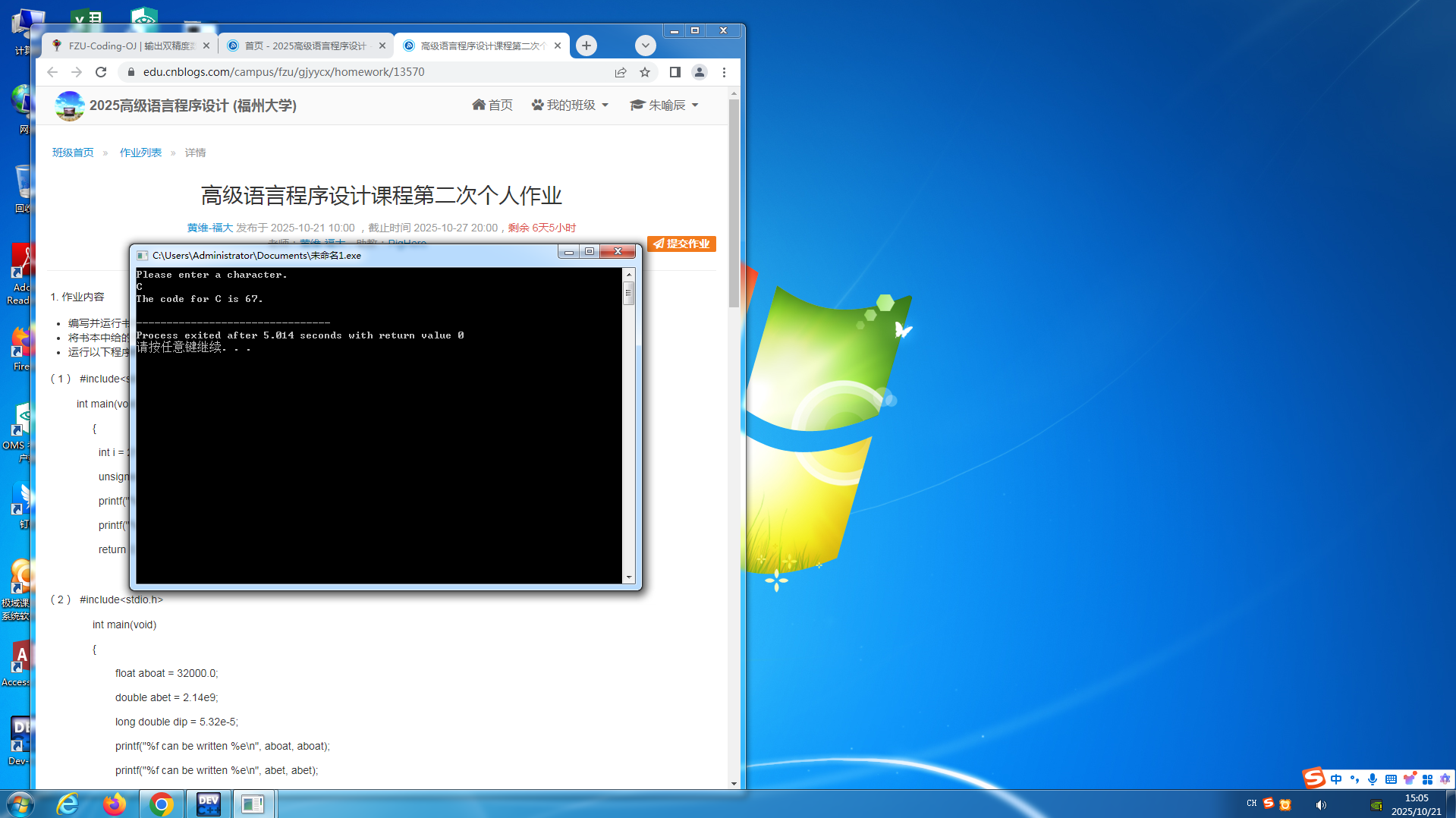Click the page heading 高级语言程序设计课程第二次个人作业
The width and height of the screenshot is (1456, 818).
[382, 196]
